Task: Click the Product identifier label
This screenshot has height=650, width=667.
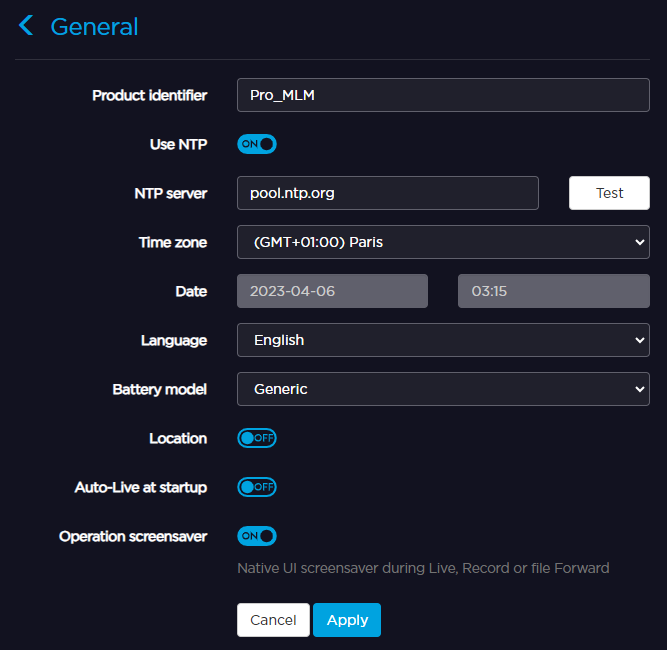Action: coord(149,95)
